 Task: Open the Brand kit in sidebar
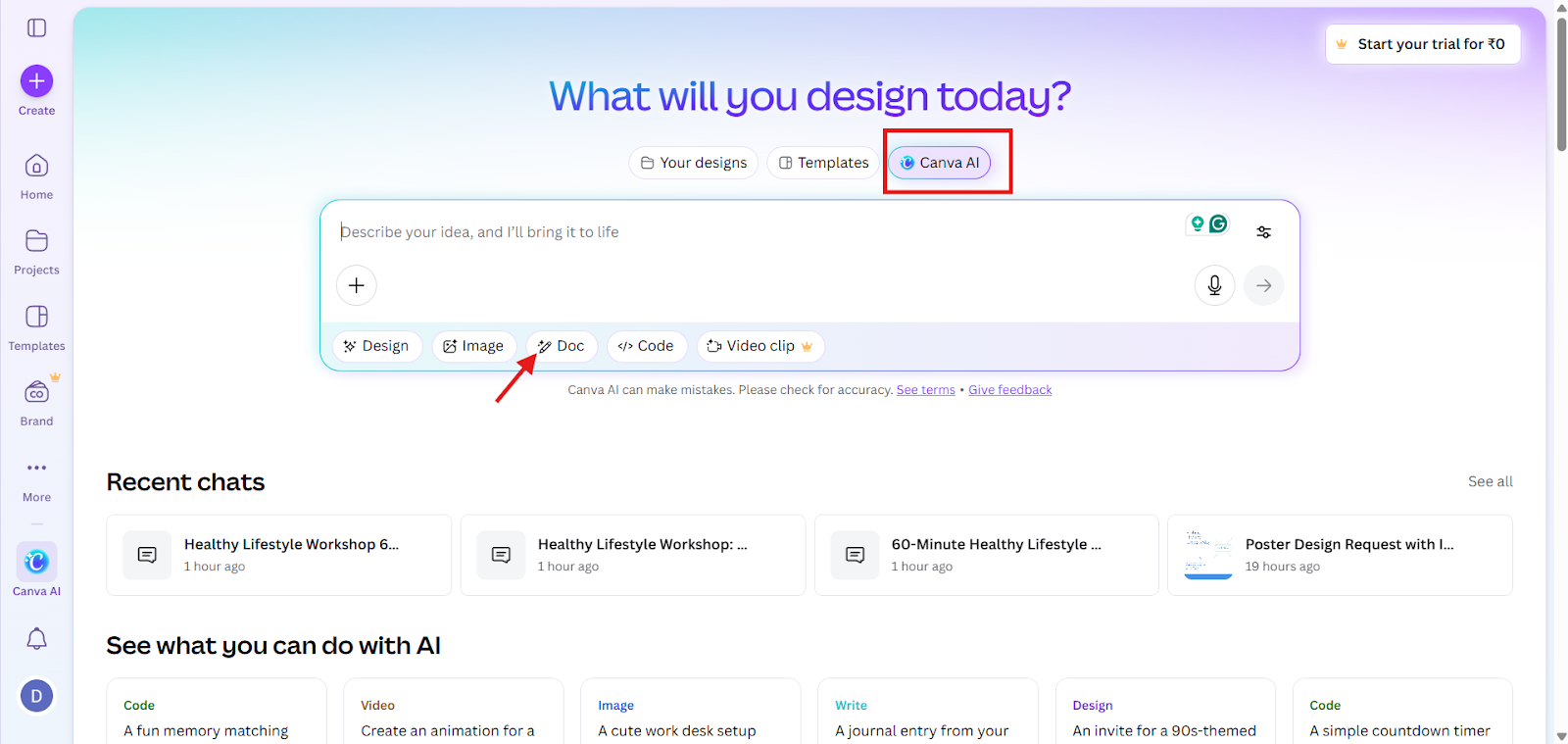(36, 403)
